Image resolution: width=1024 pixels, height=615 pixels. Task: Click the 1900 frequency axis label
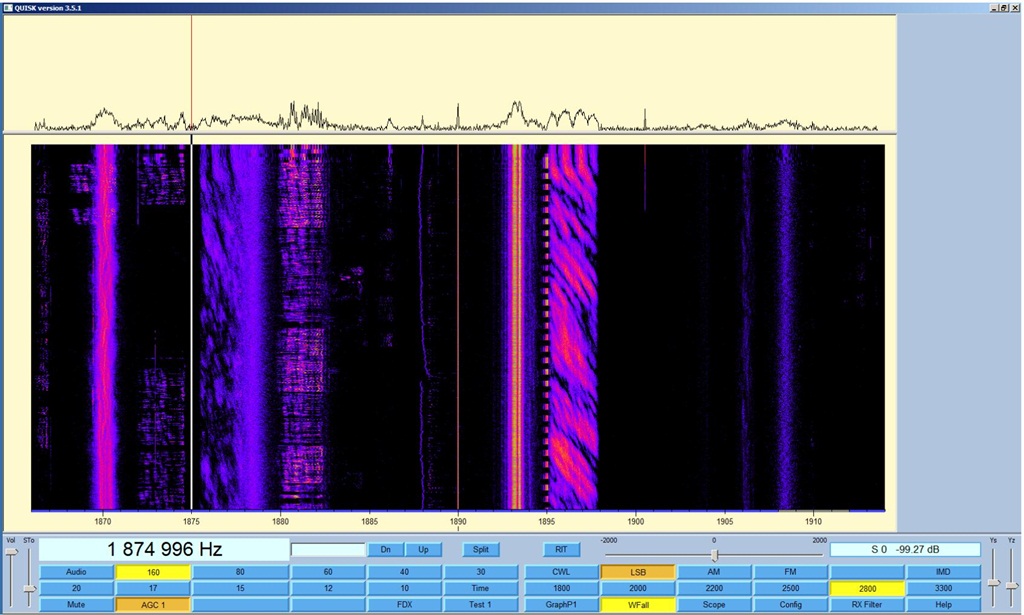(635, 522)
